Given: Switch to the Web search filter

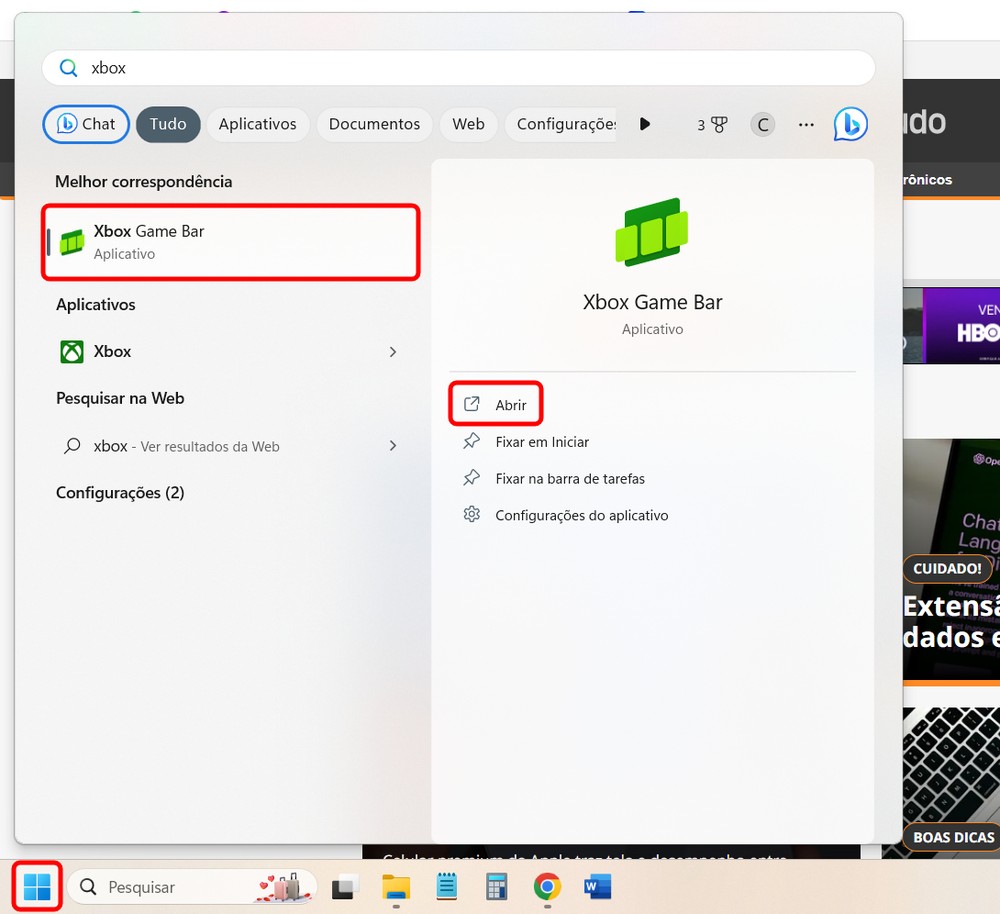Looking at the screenshot, I should point(468,124).
